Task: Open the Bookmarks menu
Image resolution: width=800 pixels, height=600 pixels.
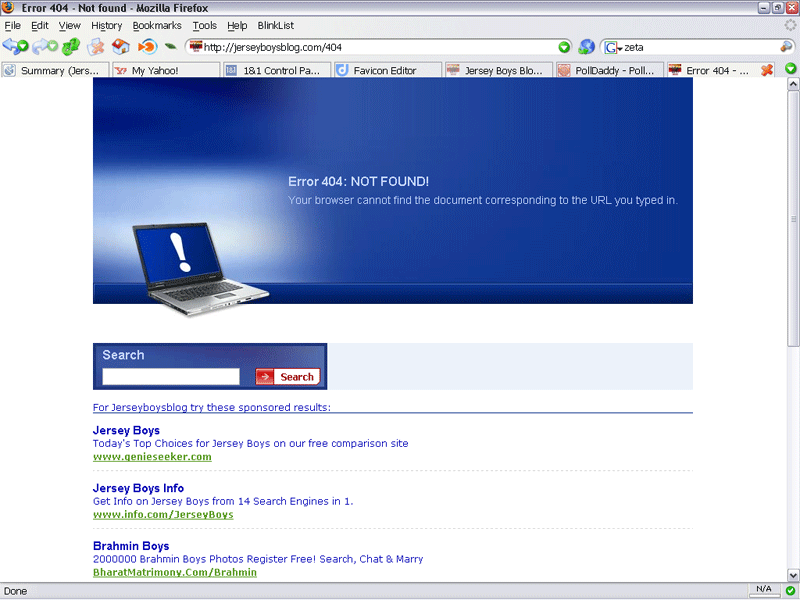Action: pos(157,26)
